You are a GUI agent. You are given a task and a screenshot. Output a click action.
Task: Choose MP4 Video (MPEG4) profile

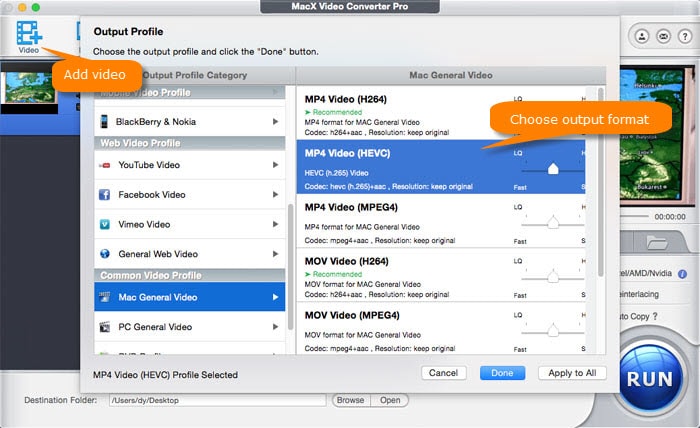pos(441,221)
